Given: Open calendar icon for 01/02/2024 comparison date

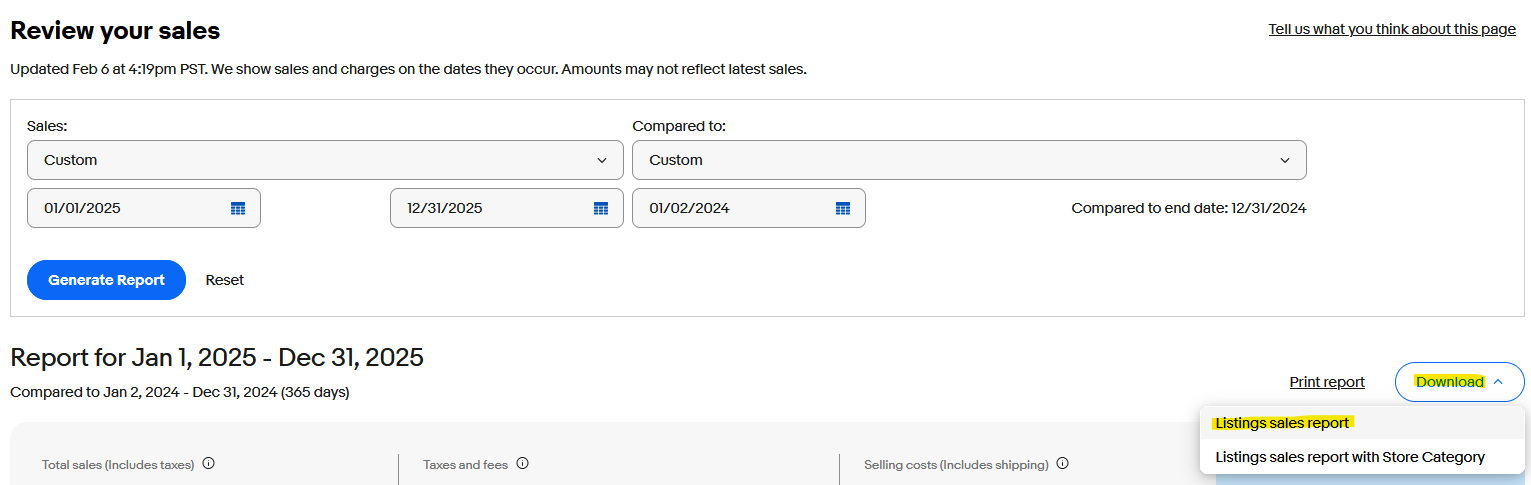Looking at the screenshot, I should (x=843, y=208).
